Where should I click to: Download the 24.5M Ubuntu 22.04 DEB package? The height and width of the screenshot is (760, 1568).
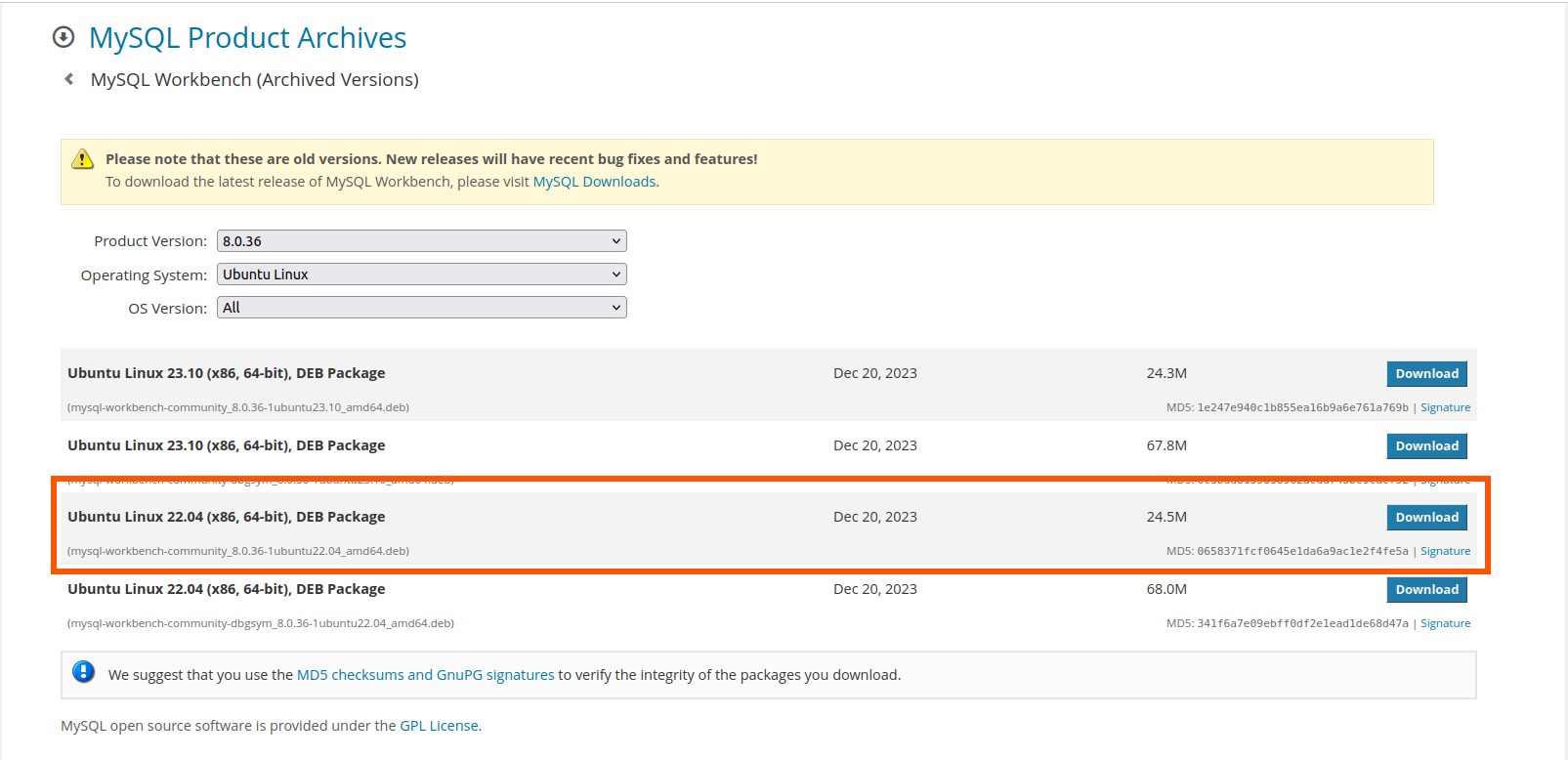pos(1426,517)
